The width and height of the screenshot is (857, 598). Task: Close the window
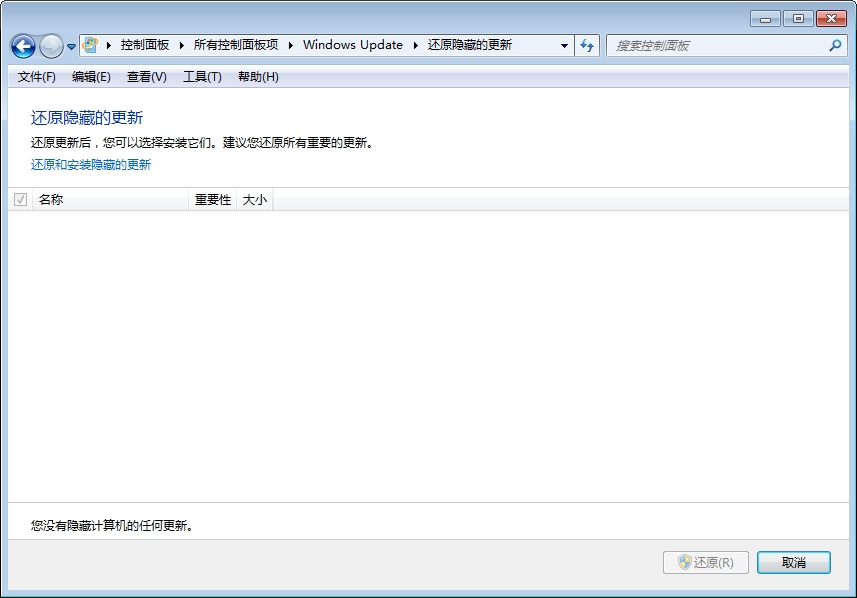(x=831, y=19)
